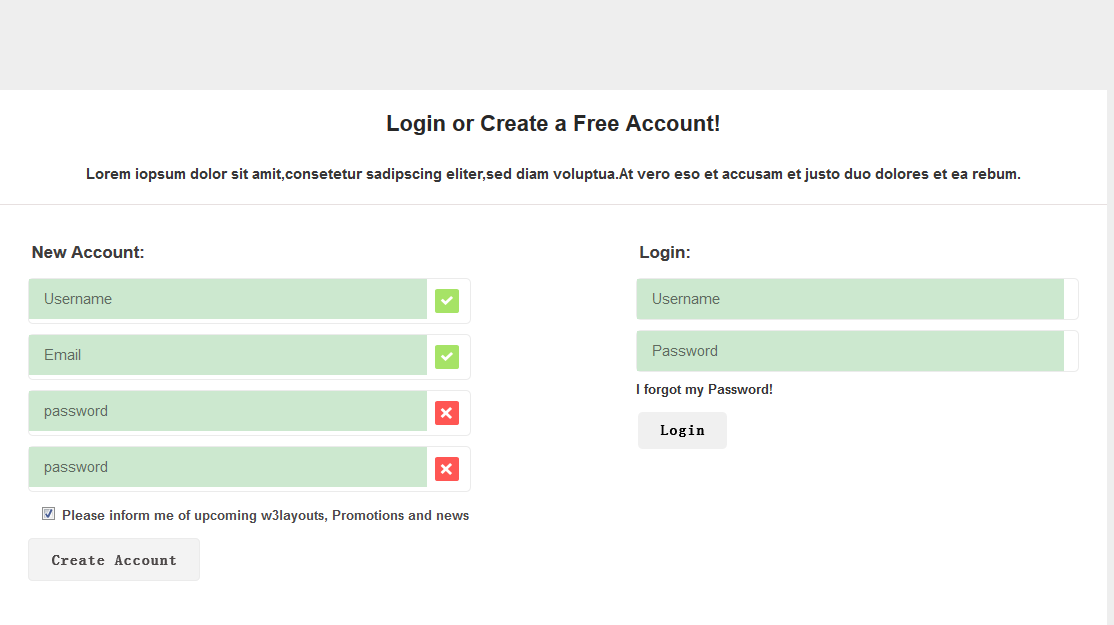Image resolution: width=1114 pixels, height=625 pixels.
Task: Open the 'I forgot my Password!' link
Action: 704,389
